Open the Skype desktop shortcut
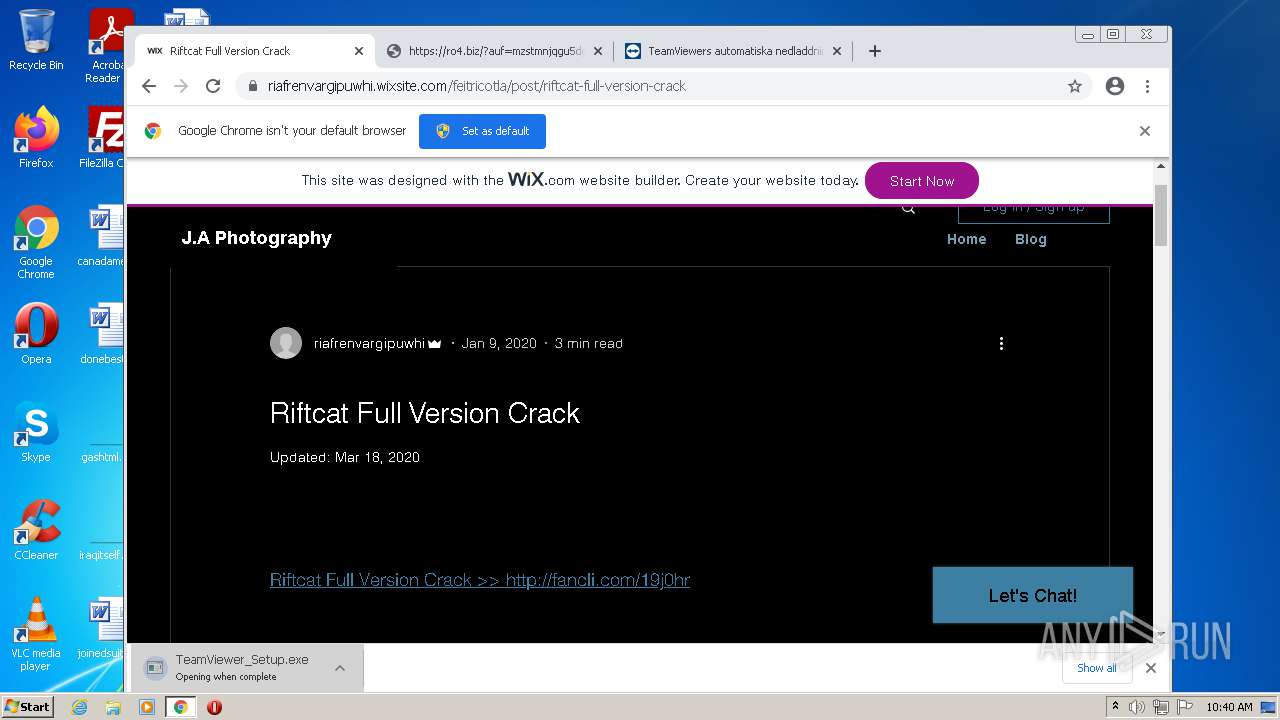The width and height of the screenshot is (1280, 720). 36,431
